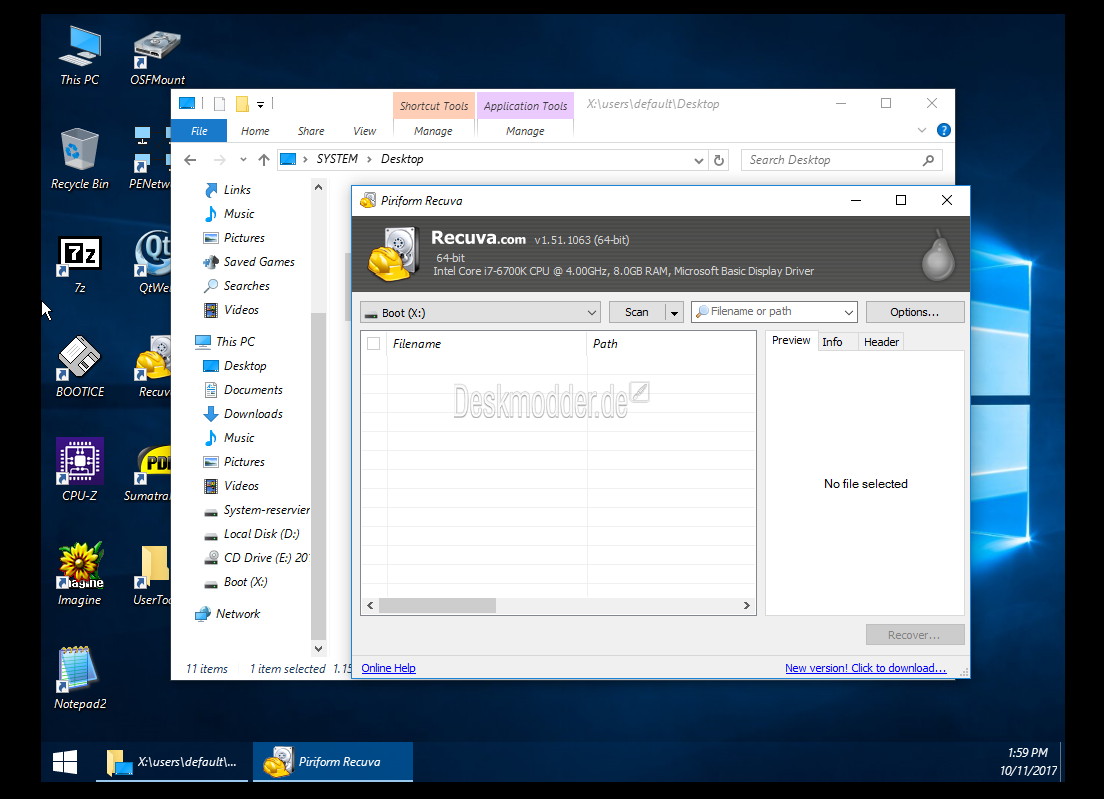This screenshot has height=799, width=1104.
Task: Select the Recycle Bin desktop icon
Action: point(80,159)
